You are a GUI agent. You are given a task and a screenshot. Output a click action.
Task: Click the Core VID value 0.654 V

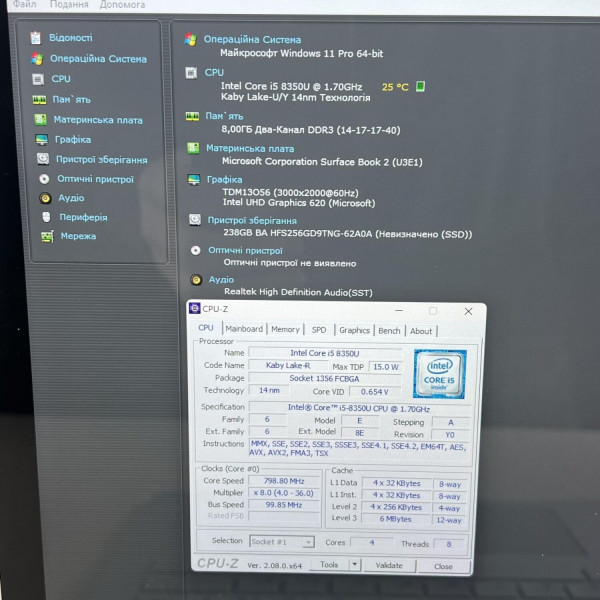tap(374, 392)
